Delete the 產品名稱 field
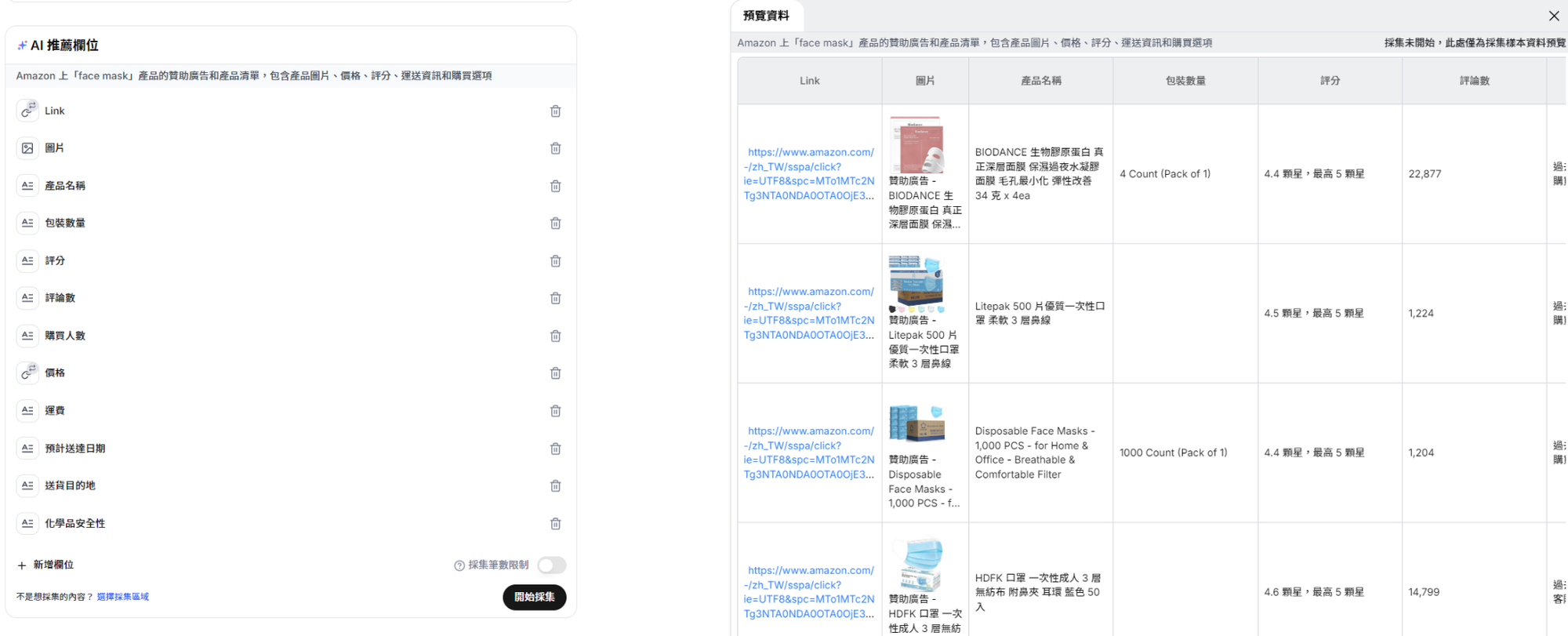Screen dimensions: 1568x636 click(555, 186)
